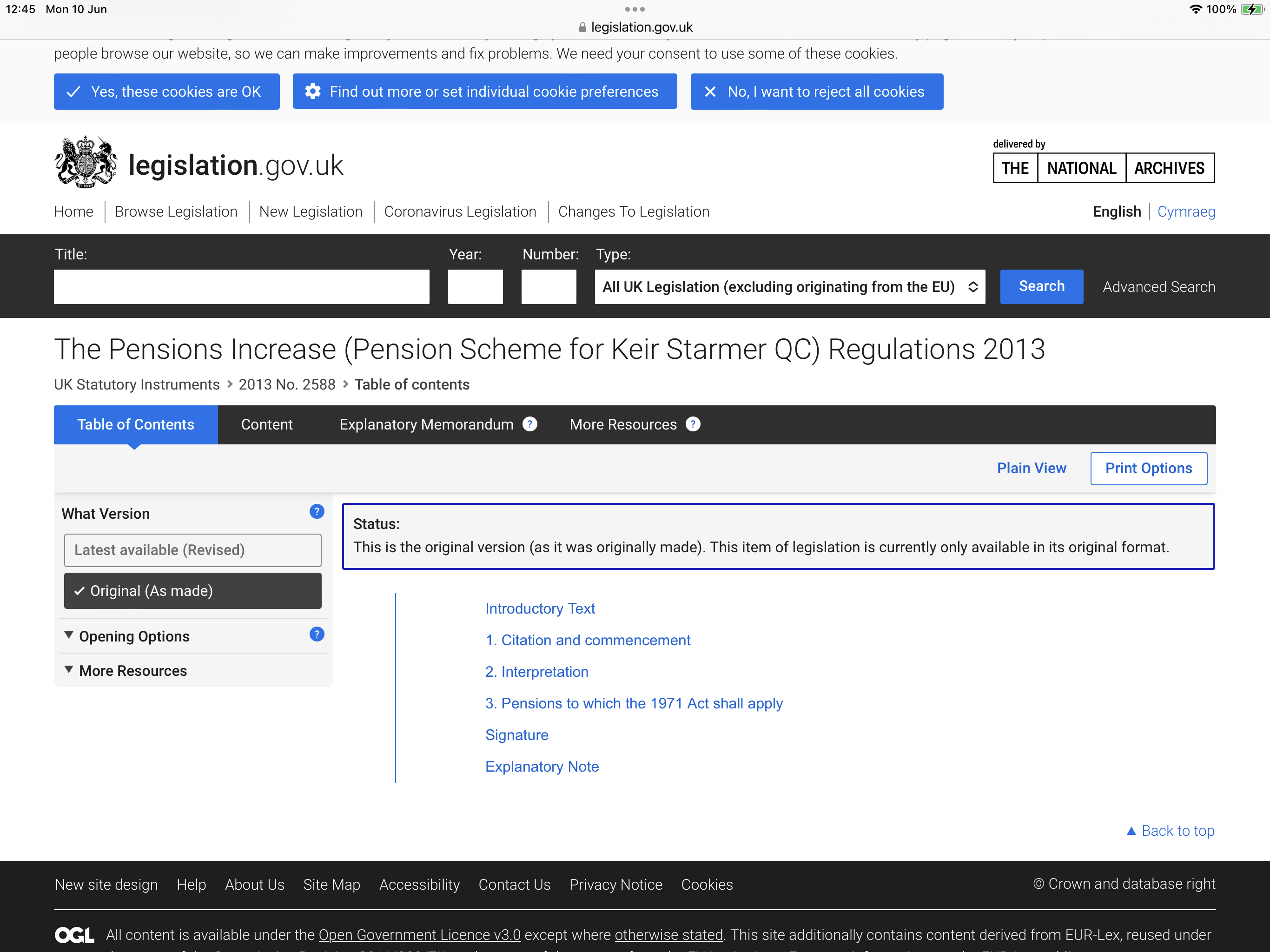Switch language to Cymraeg

1186,212
